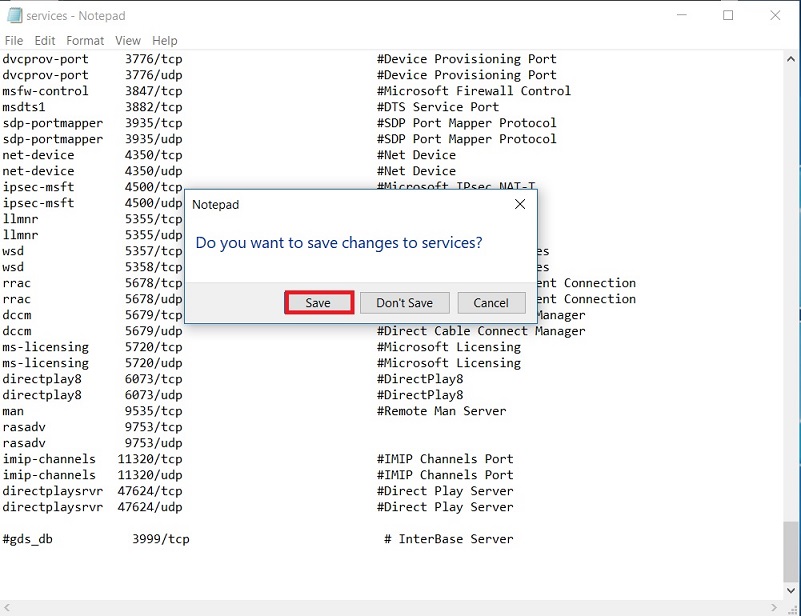
Task: Click the vertical scrollbar down arrow
Action: click(x=791, y=591)
